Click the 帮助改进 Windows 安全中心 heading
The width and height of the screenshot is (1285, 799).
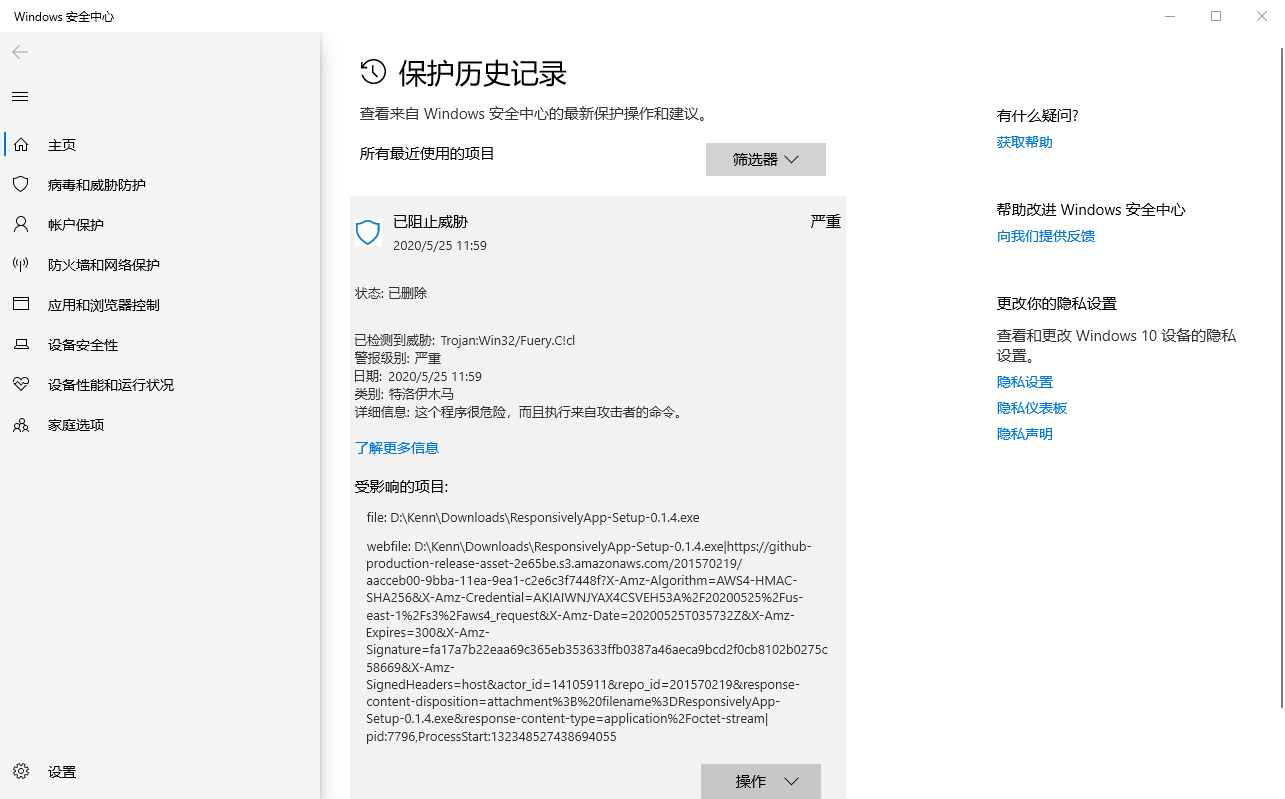(x=1091, y=209)
